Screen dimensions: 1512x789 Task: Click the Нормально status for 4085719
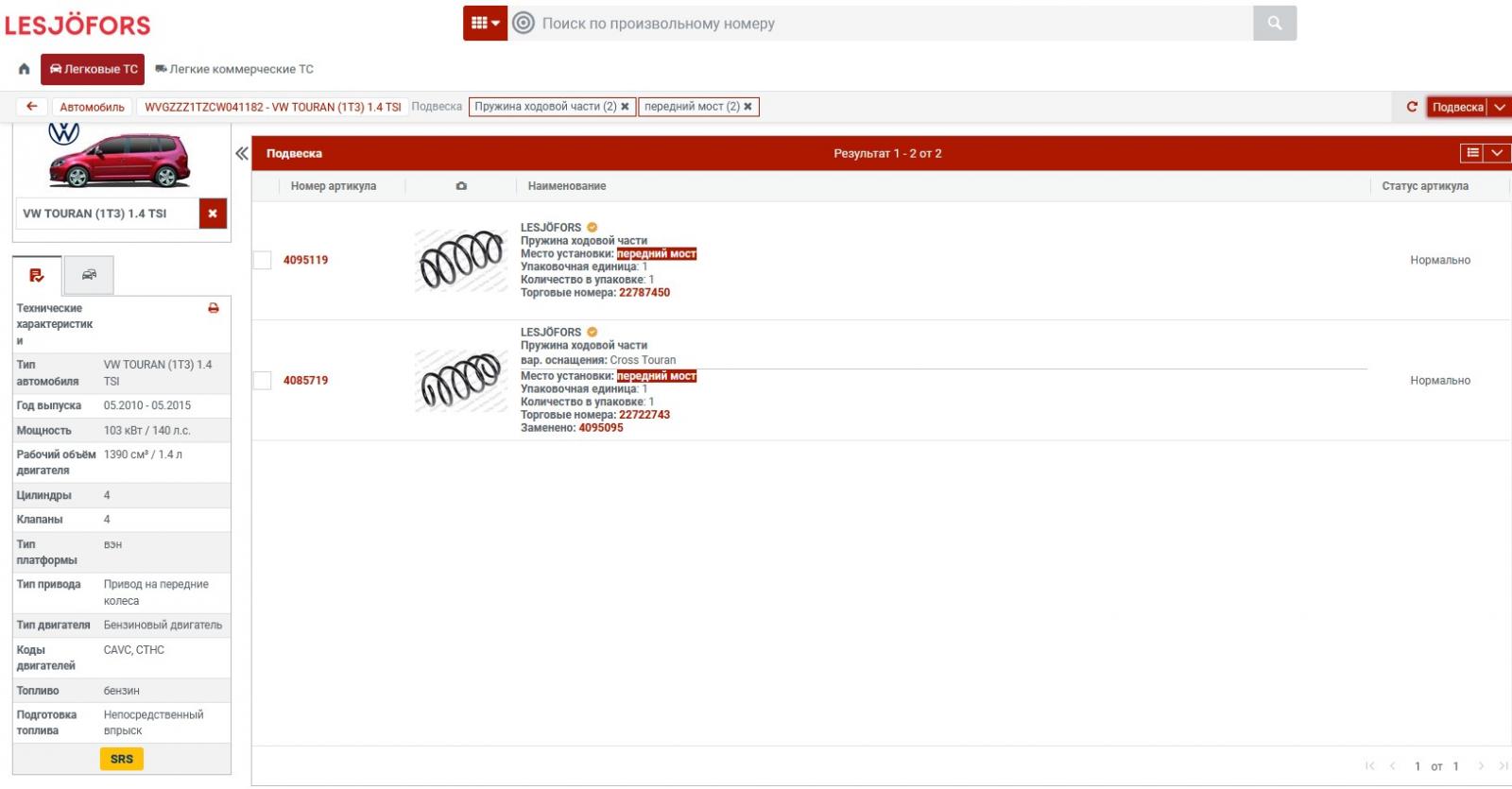tap(1440, 380)
